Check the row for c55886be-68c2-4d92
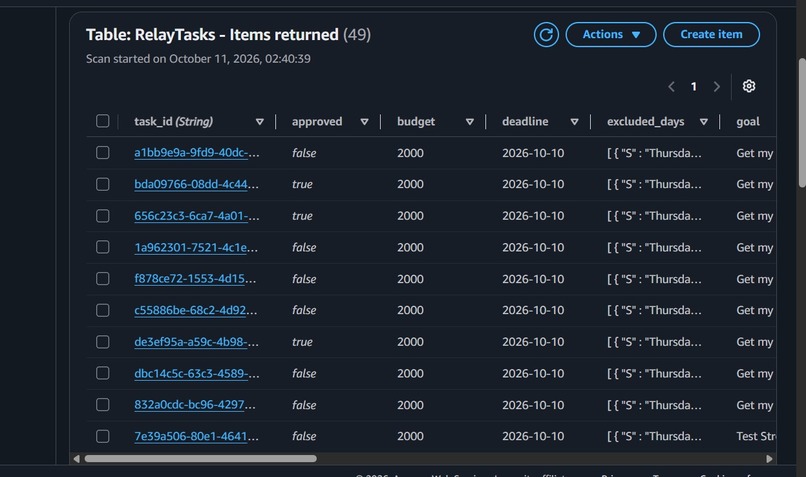The image size is (806, 477). click(x=103, y=310)
